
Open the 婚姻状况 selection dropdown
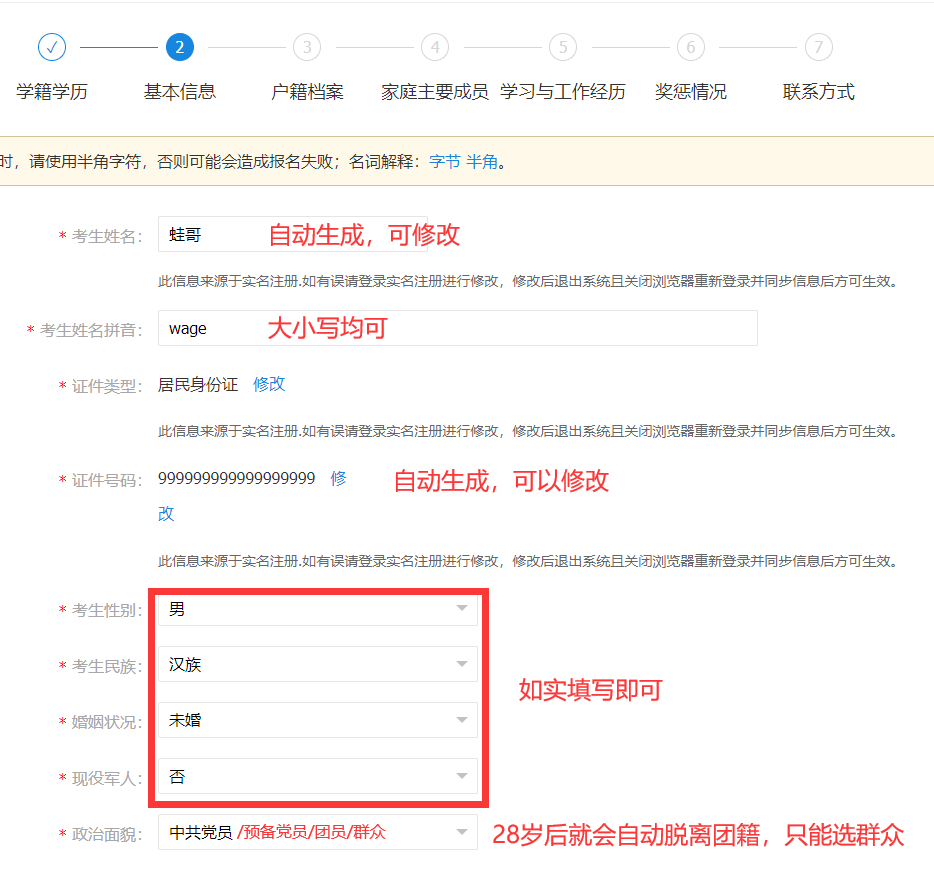tap(461, 719)
